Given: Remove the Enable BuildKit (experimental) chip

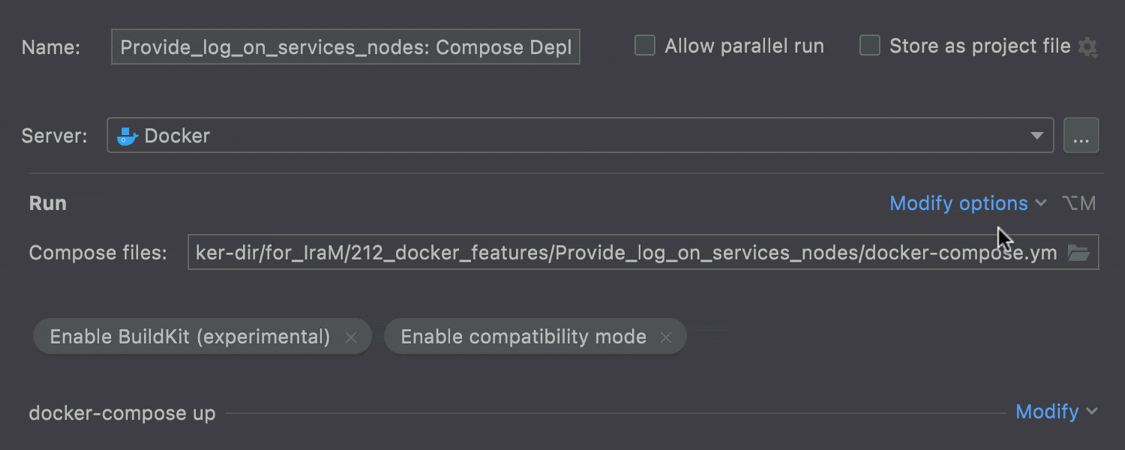Looking at the screenshot, I should (x=351, y=337).
